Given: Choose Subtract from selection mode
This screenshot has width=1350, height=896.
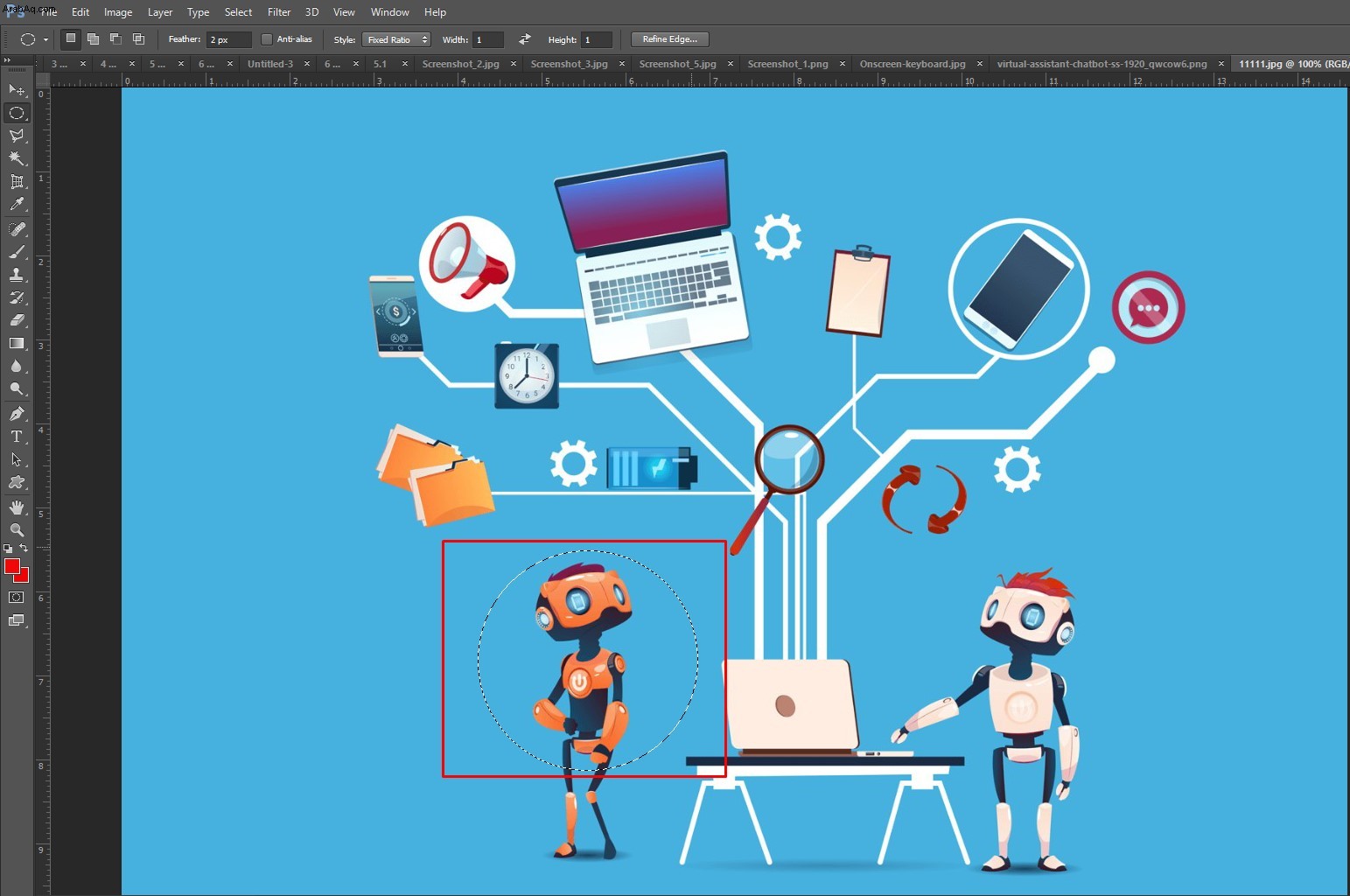Looking at the screenshot, I should tap(115, 38).
